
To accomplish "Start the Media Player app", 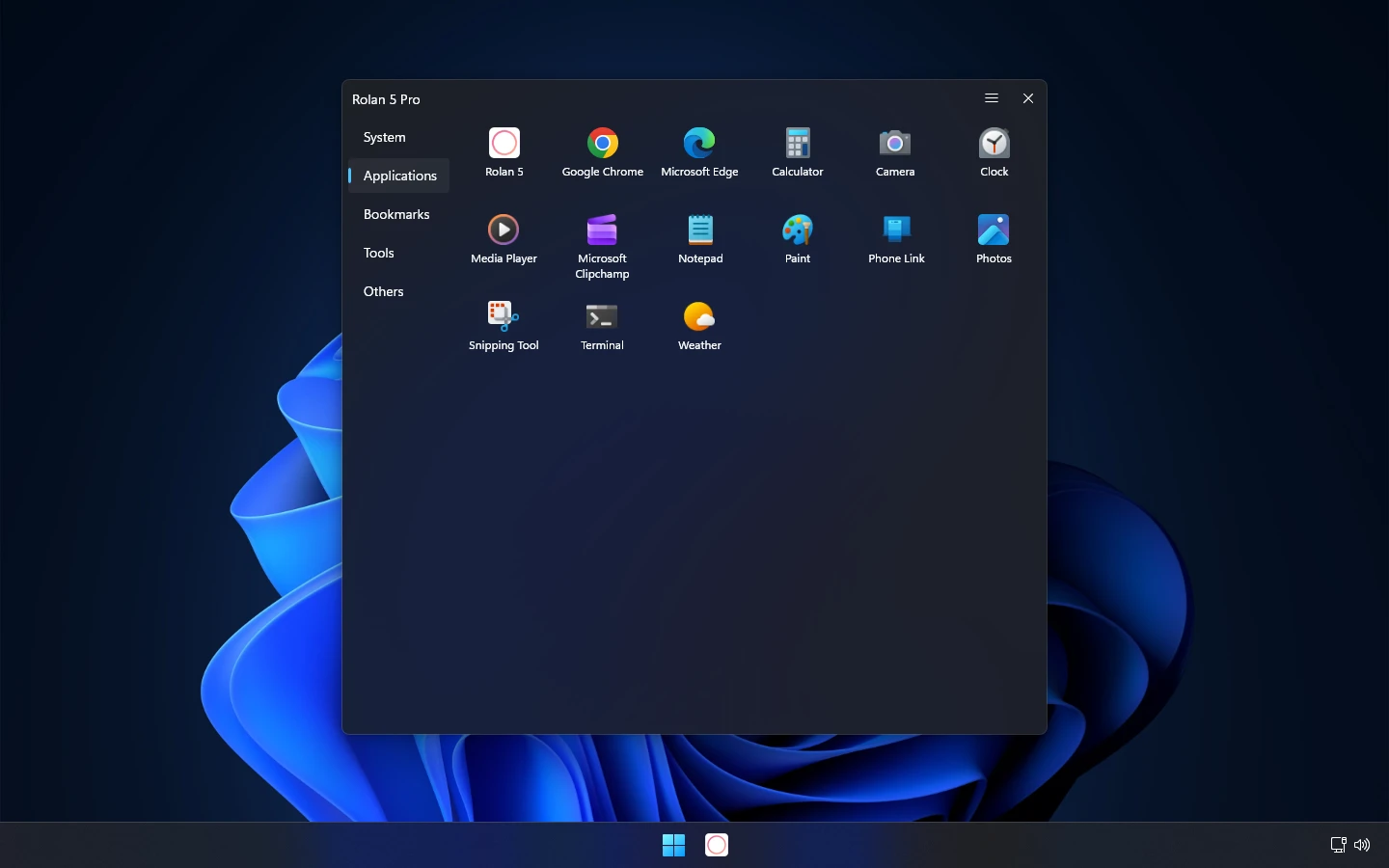I will (x=504, y=230).
